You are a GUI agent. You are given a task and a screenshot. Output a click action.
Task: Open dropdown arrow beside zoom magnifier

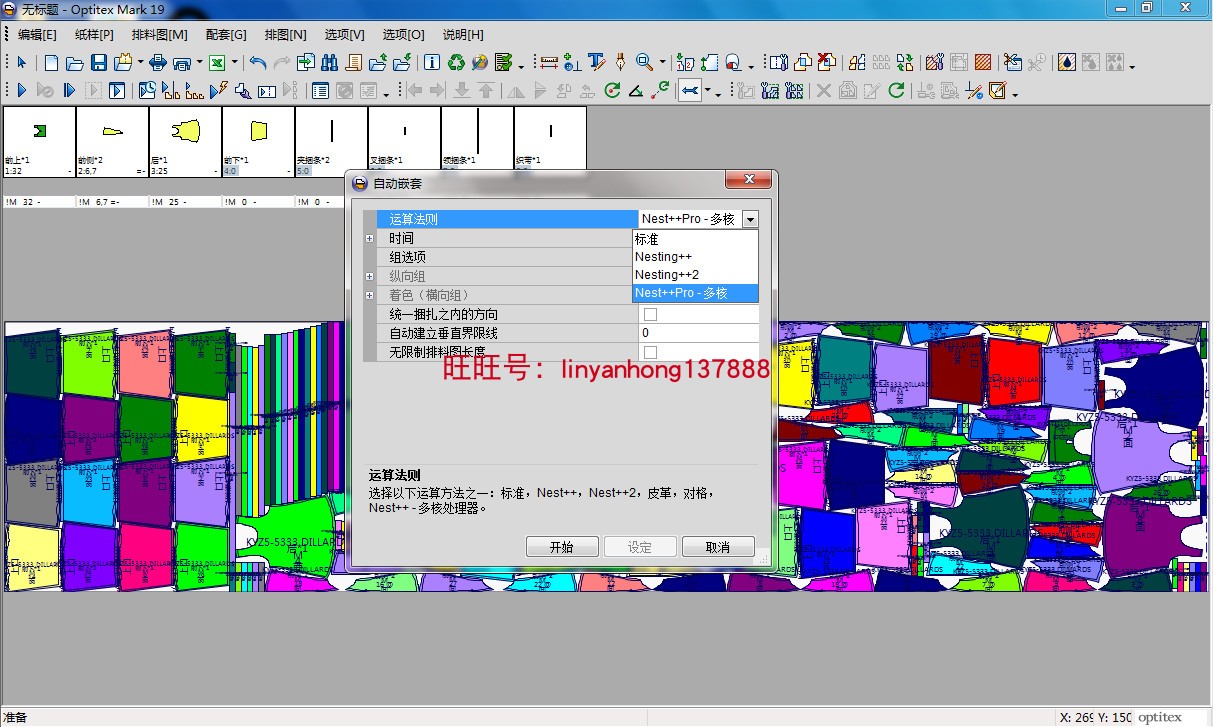(662, 62)
